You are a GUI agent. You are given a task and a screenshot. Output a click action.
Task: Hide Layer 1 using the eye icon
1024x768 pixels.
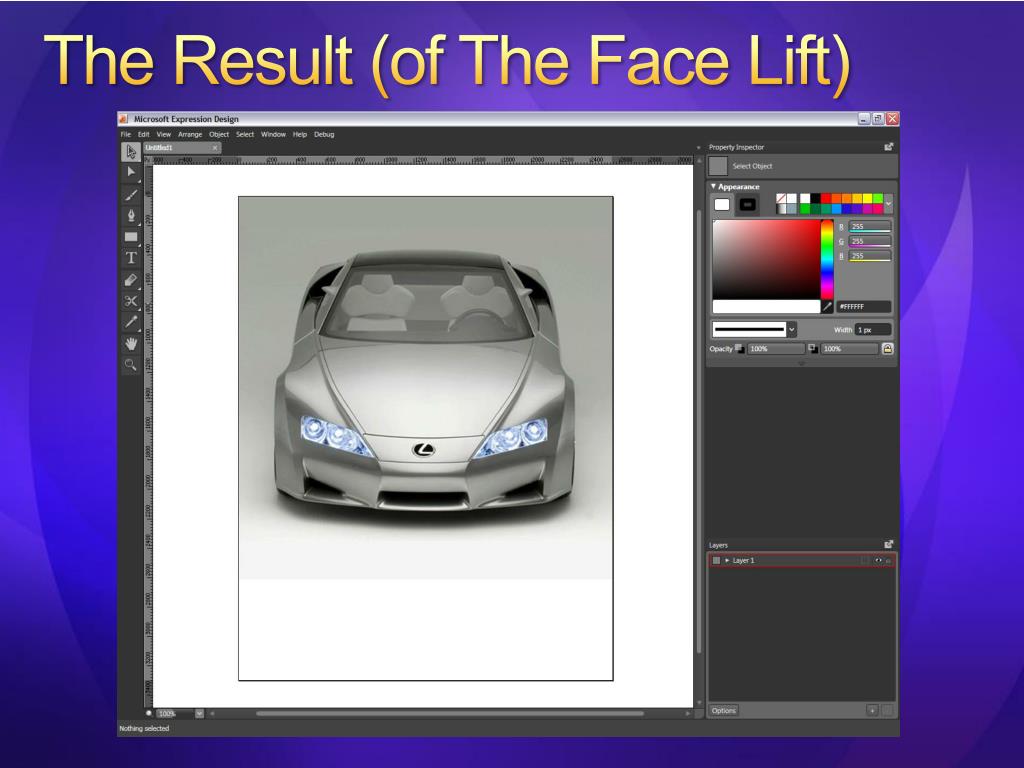(x=878, y=560)
